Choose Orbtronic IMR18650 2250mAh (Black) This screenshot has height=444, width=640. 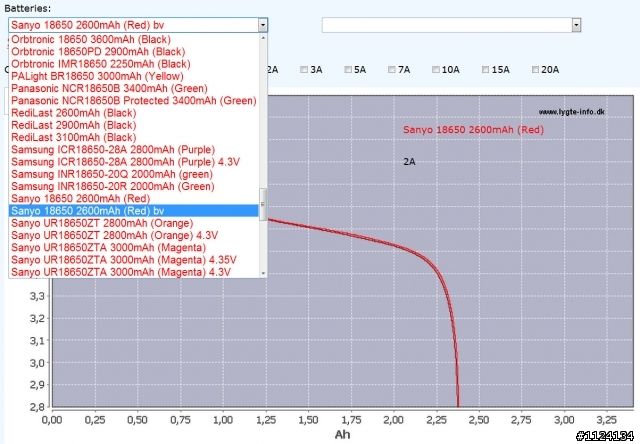[133, 64]
